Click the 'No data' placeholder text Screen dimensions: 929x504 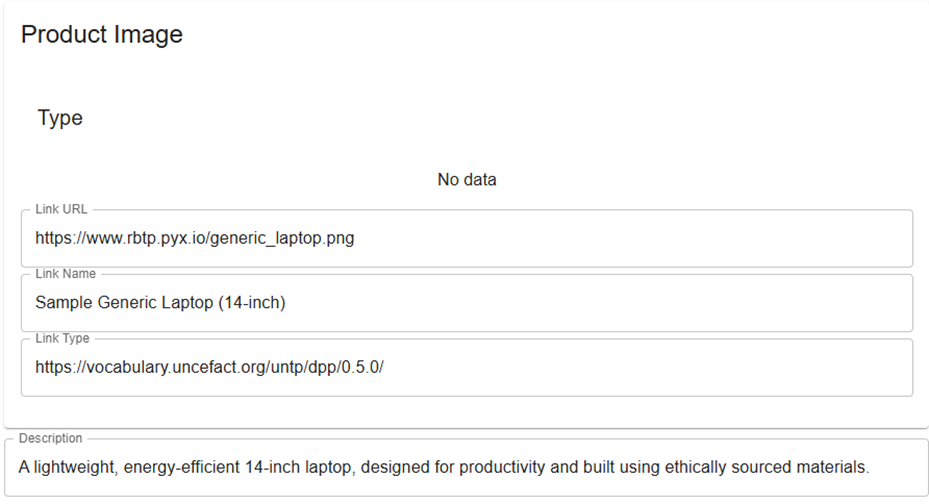(x=467, y=180)
